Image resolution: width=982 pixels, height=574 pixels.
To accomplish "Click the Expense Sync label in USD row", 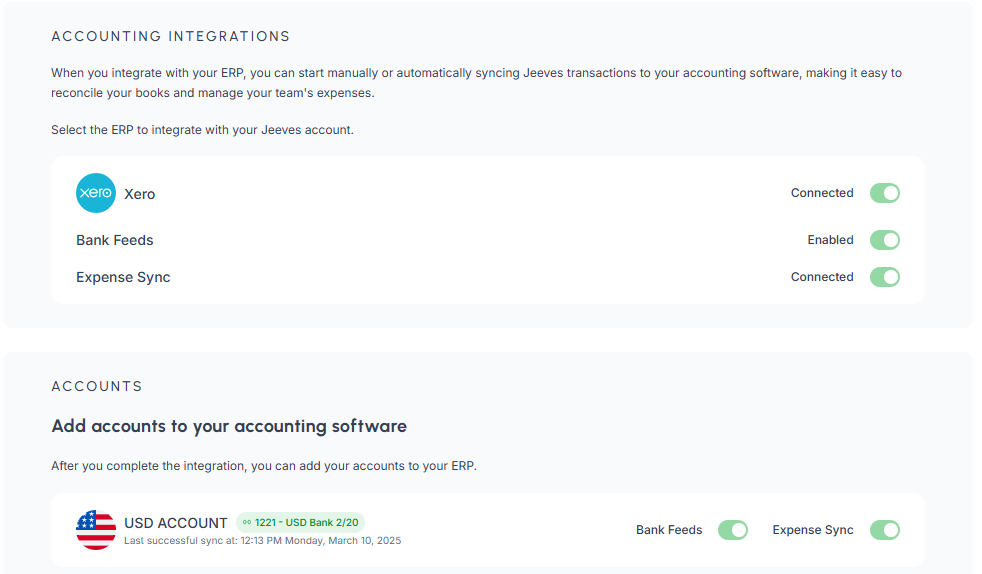I will (813, 530).
